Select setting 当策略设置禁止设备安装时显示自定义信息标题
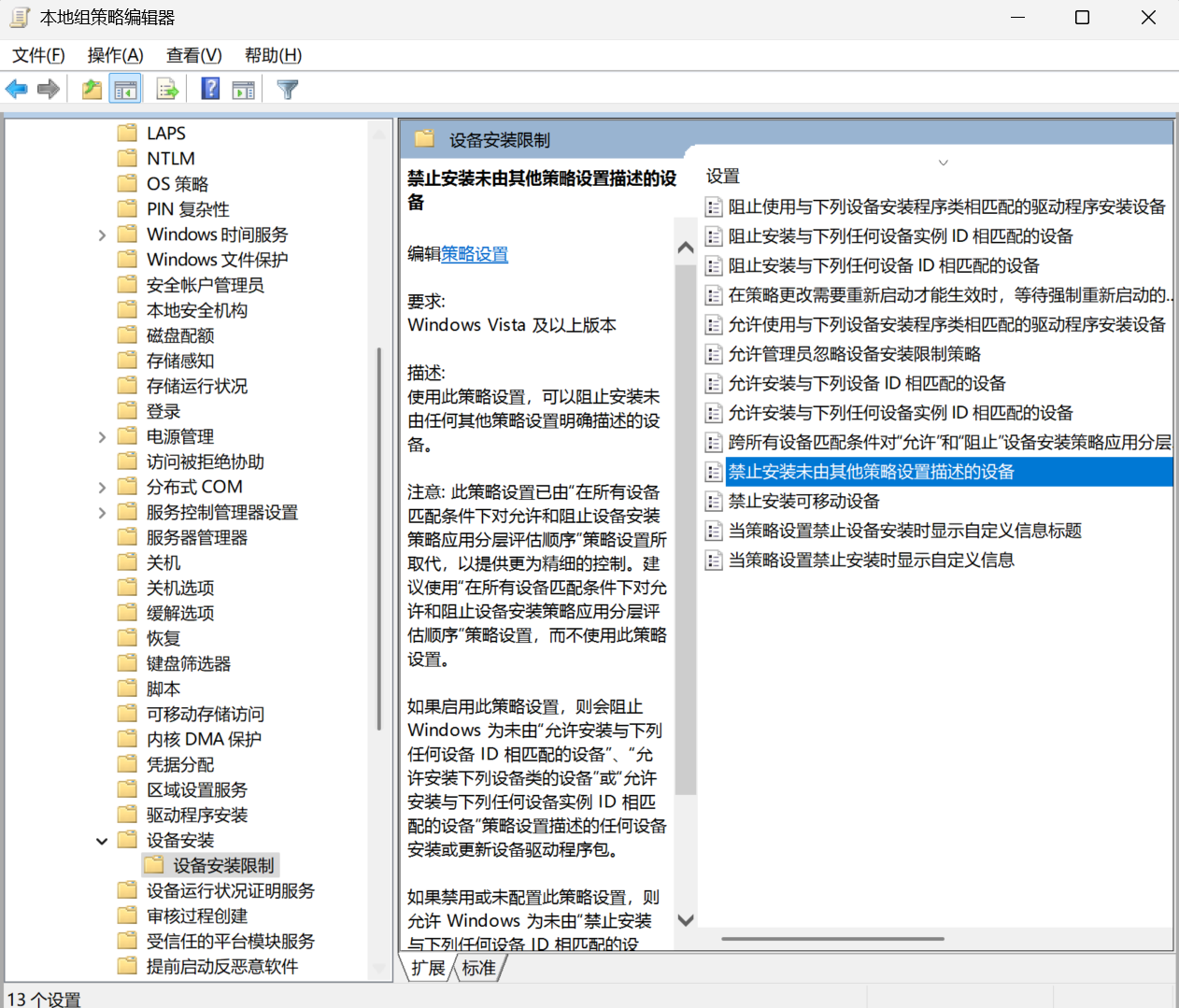Screen dimensions: 1179x1008 tap(905, 531)
